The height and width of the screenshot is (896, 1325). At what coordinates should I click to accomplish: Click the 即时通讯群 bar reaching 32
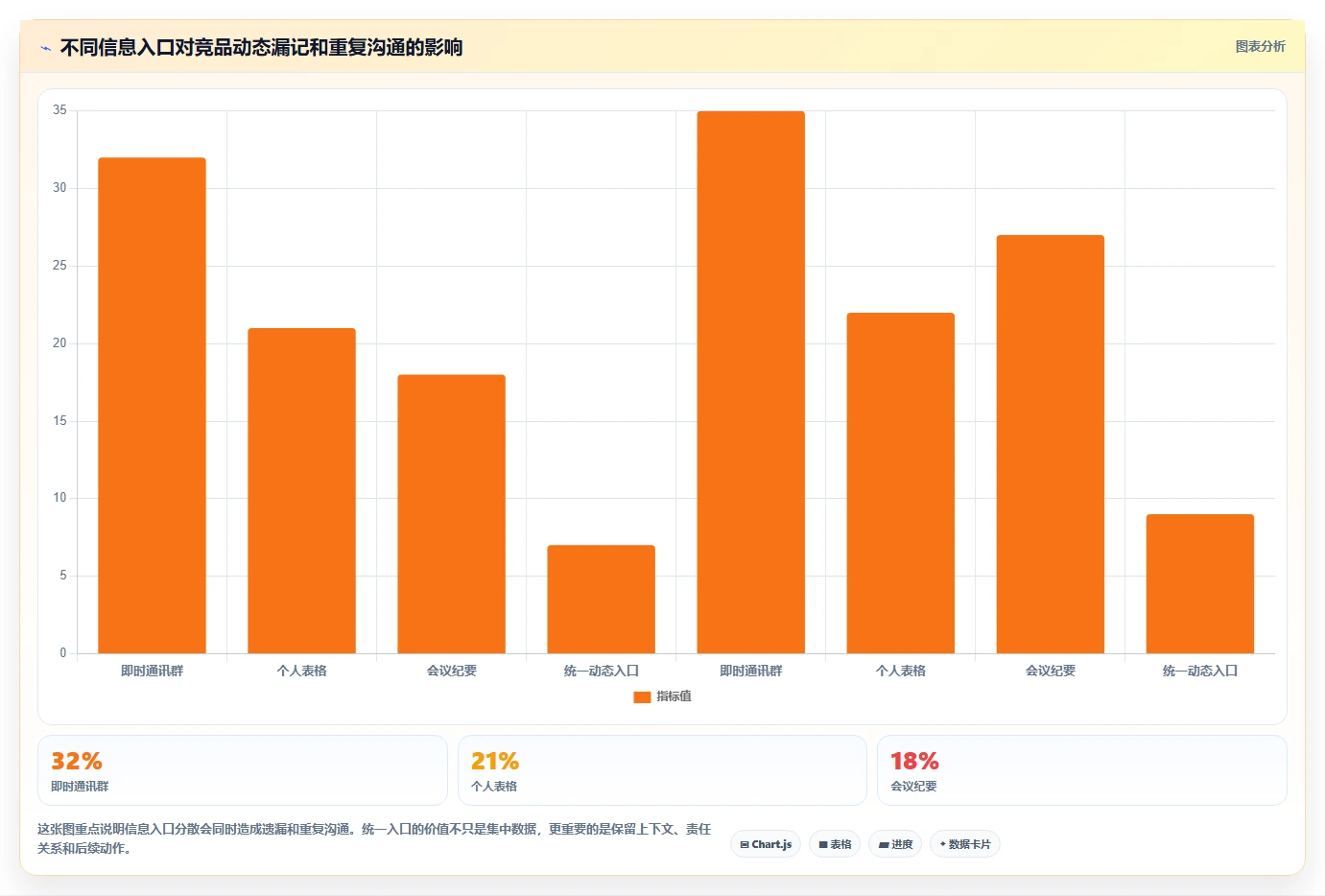tap(152, 405)
